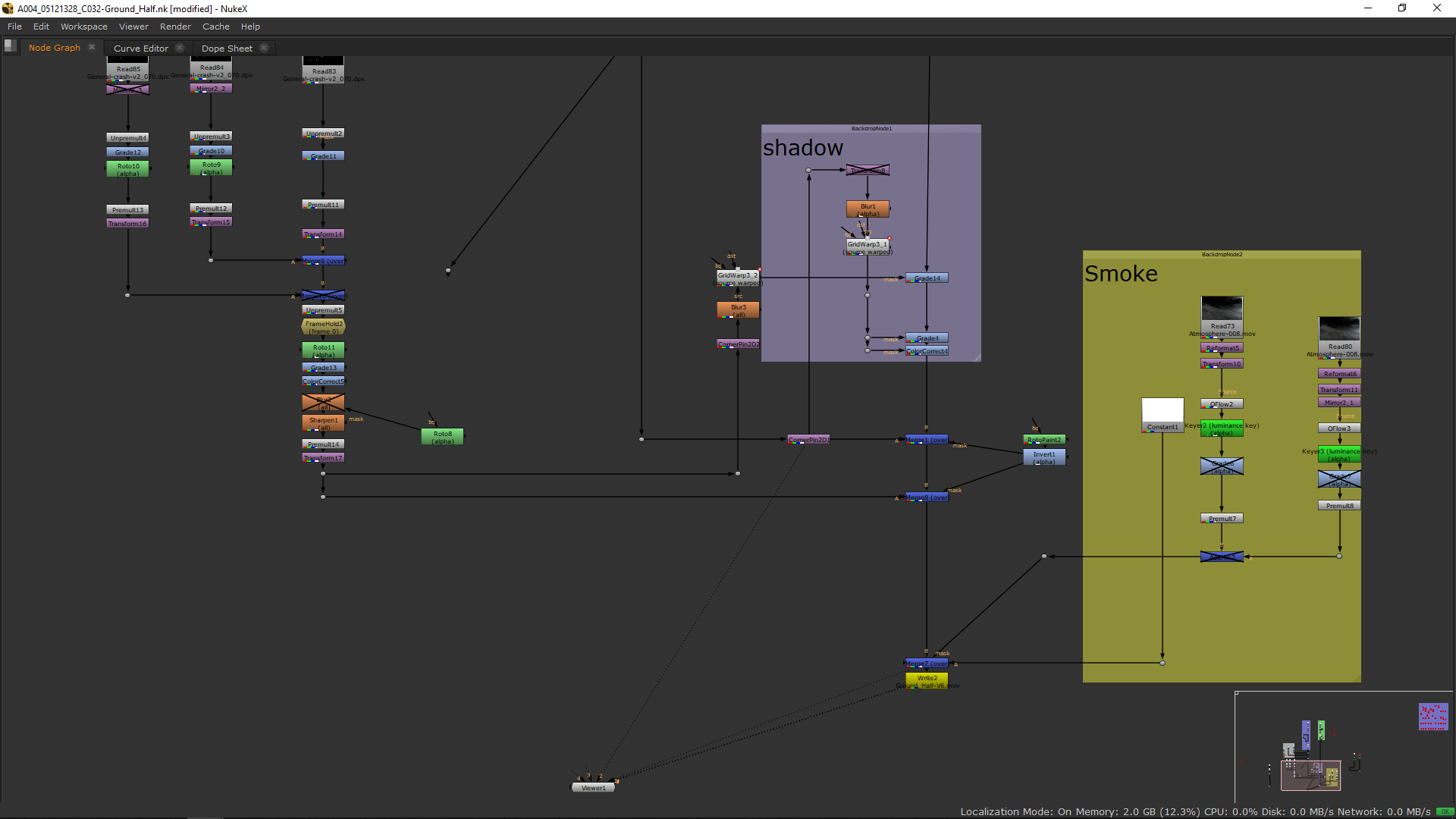Click the Read73 Atmosphere thumbnail
1456x819 pixels.
(1222, 309)
